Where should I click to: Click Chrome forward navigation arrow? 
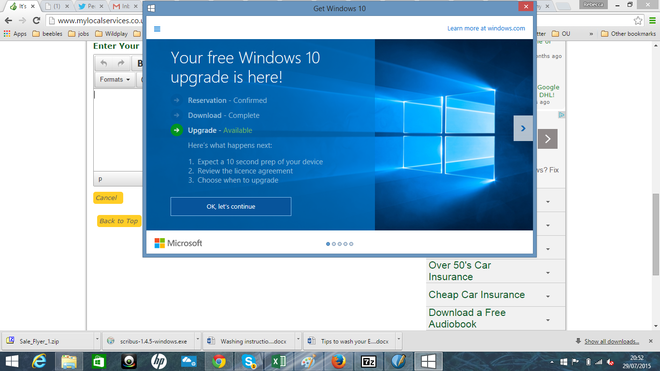coord(22,20)
